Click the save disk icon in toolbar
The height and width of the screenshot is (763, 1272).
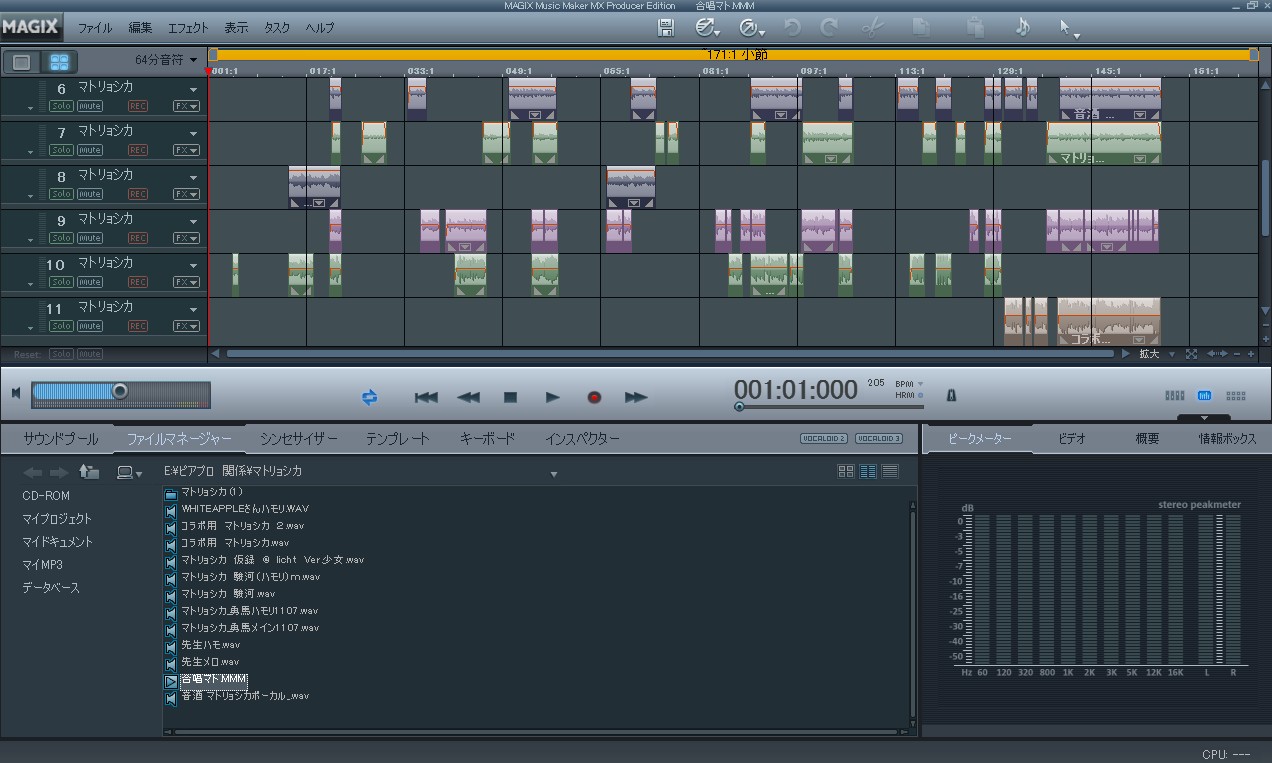pos(666,28)
